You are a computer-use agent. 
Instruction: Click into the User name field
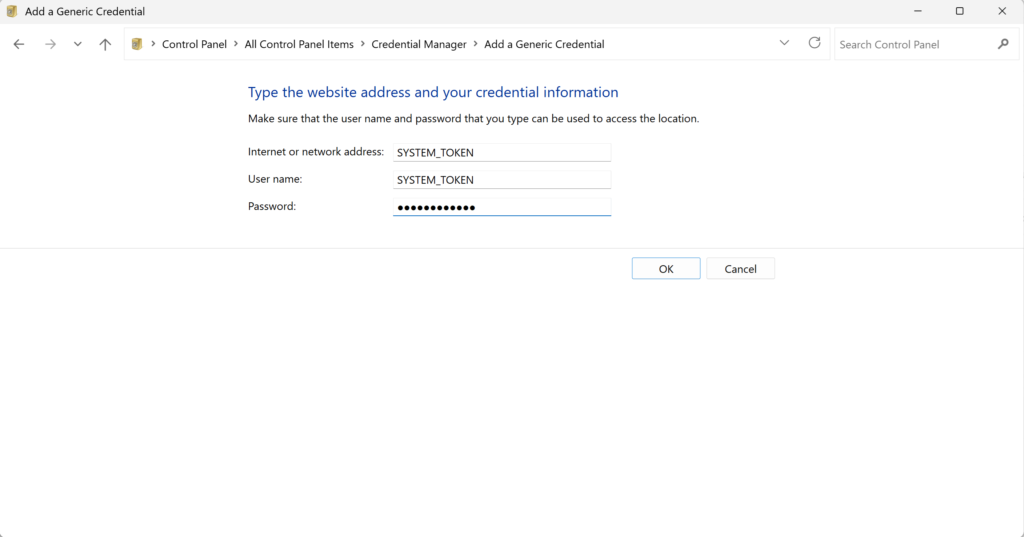[x=501, y=180]
